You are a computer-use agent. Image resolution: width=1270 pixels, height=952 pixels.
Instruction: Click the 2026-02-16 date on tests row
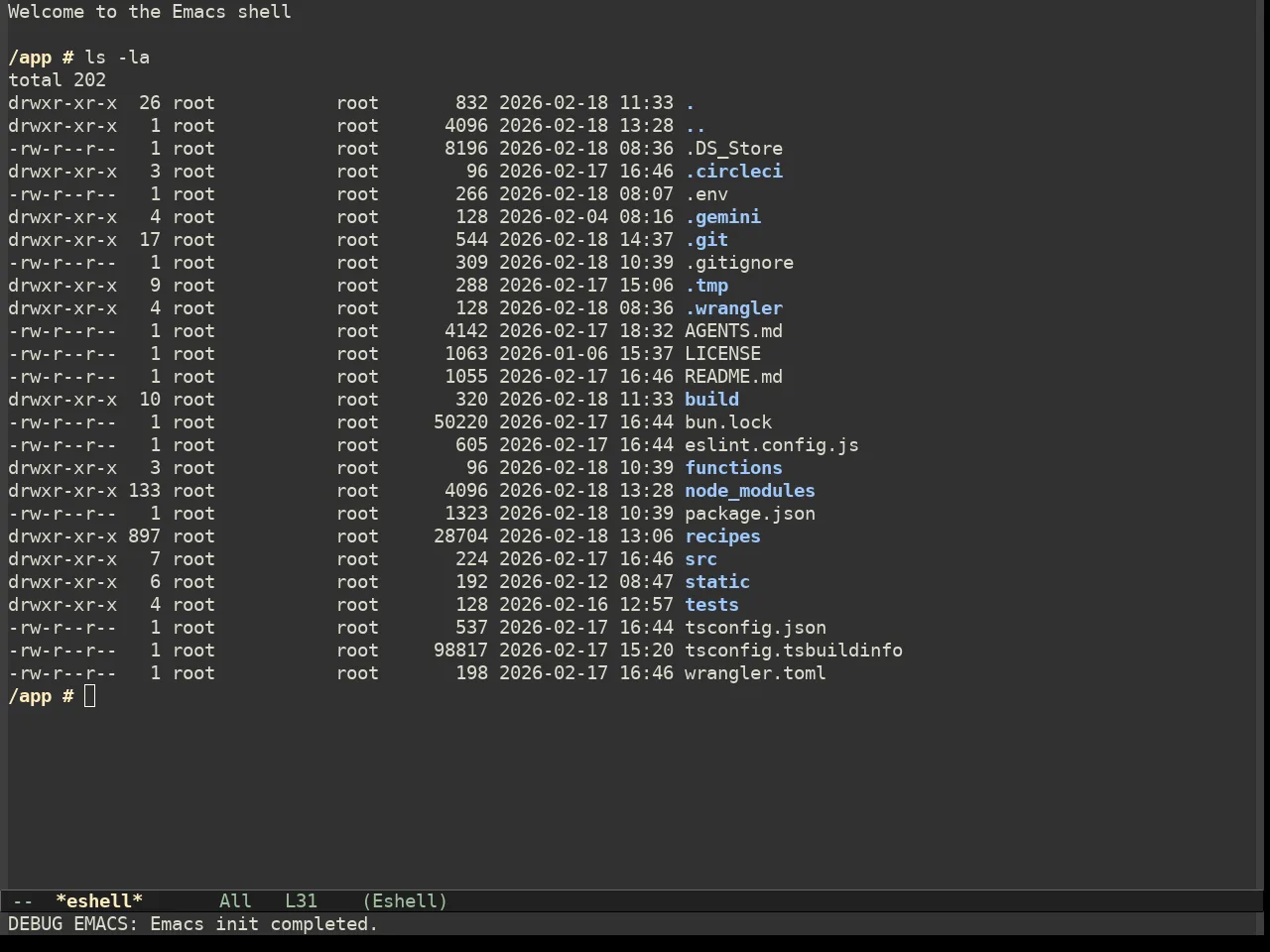tap(554, 605)
